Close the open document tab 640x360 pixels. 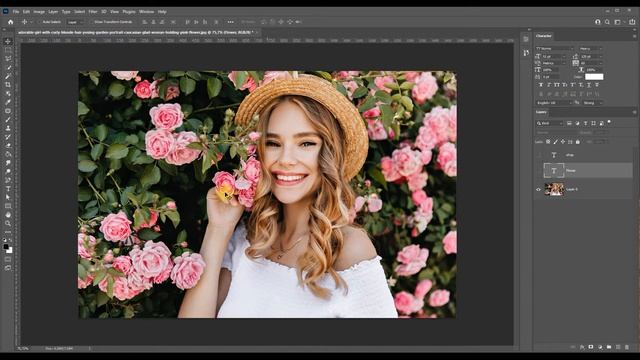click(x=257, y=32)
